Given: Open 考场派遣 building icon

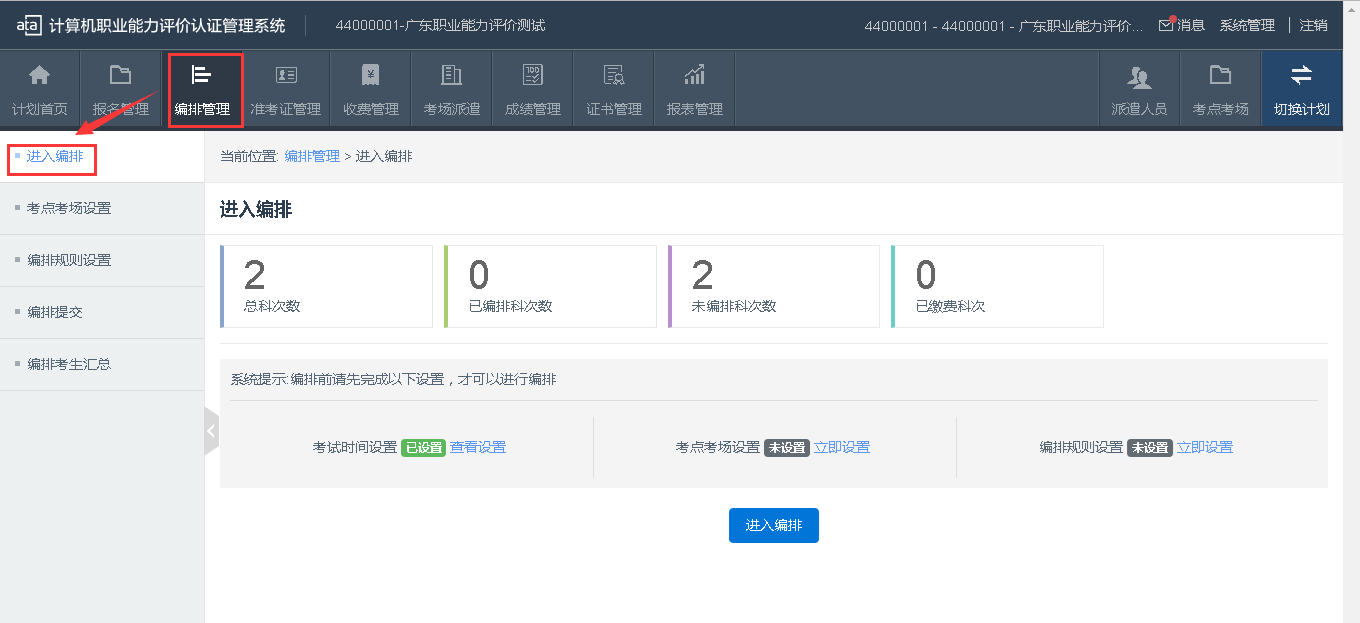Looking at the screenshot, I should pos(452,75).
